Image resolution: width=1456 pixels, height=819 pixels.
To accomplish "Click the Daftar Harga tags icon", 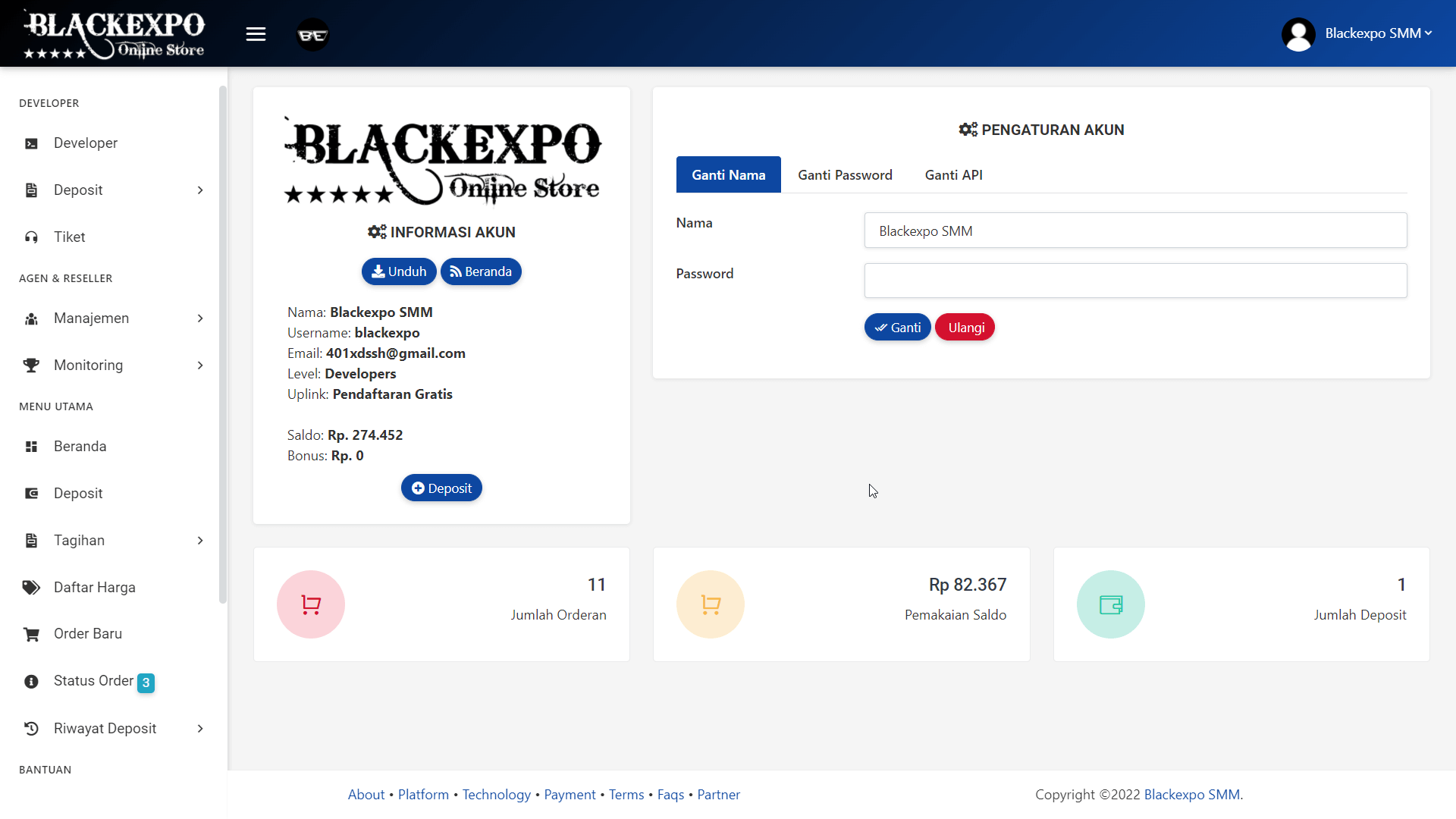I will point(31,588).
